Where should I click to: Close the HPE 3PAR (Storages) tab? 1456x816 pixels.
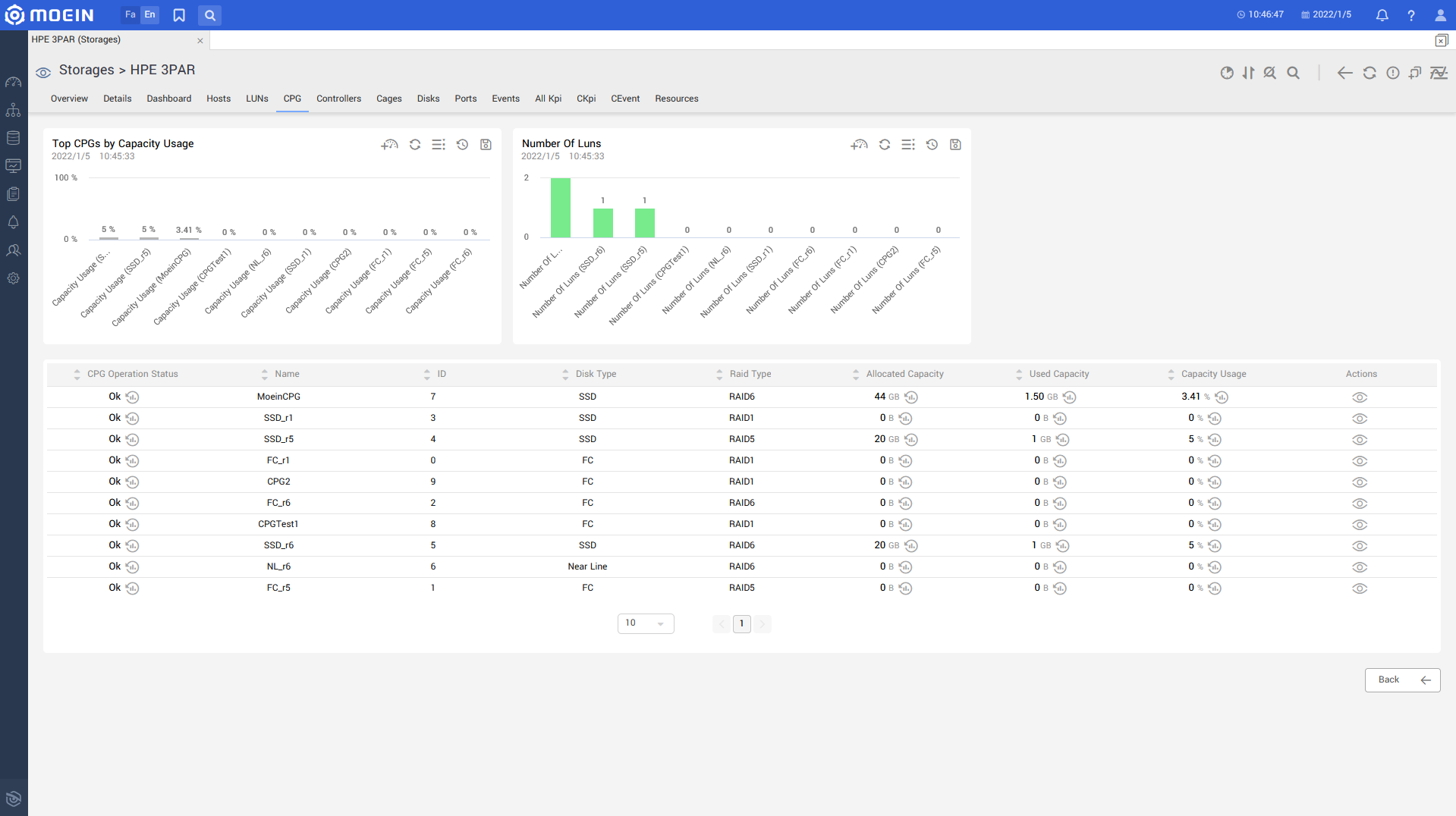[x=200, y=41]
